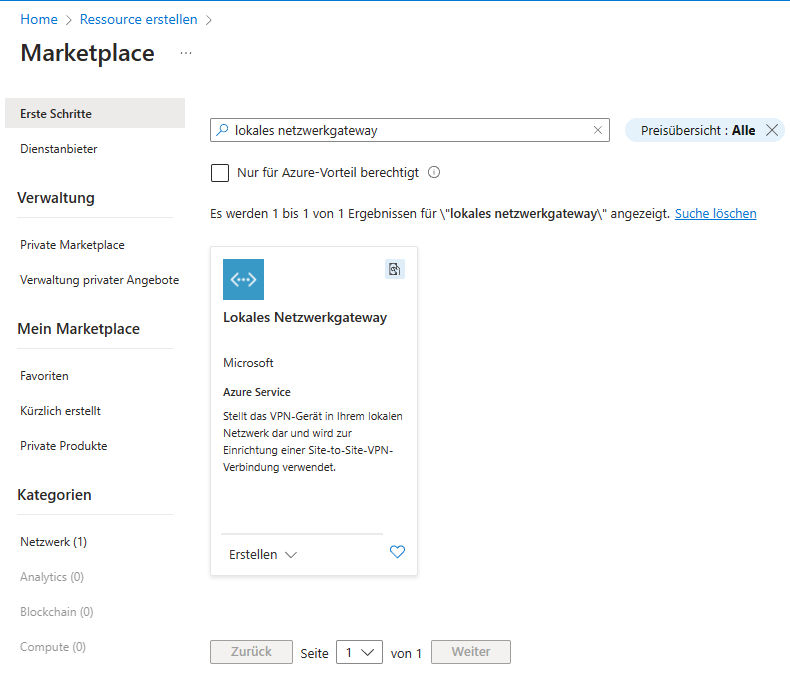Click the Suche löschen link
This screenshot has width=790, height=677.
click(x=715, y=214)
